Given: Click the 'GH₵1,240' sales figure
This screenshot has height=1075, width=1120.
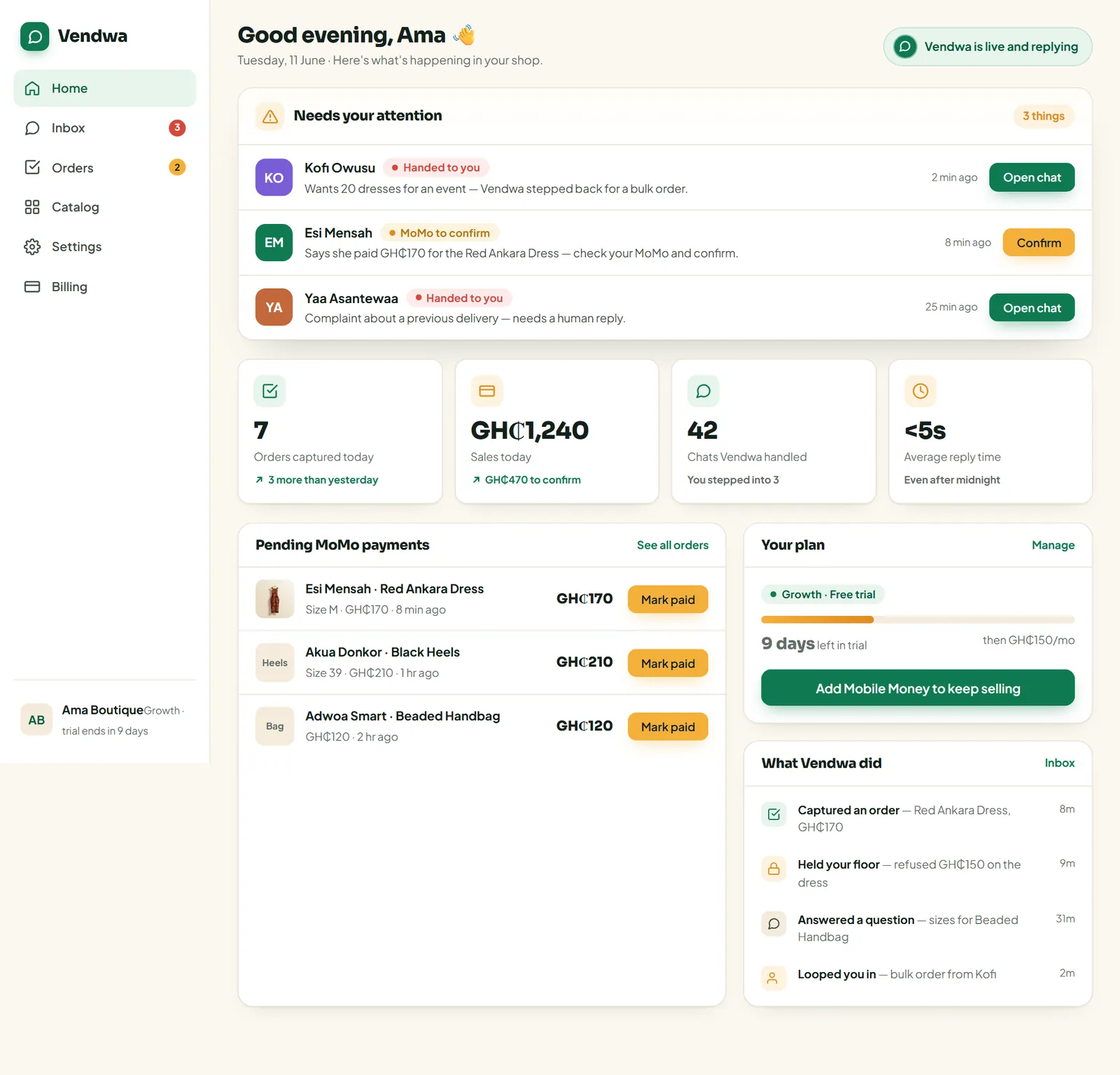Looking at the screenshot, I should (529, 430).
